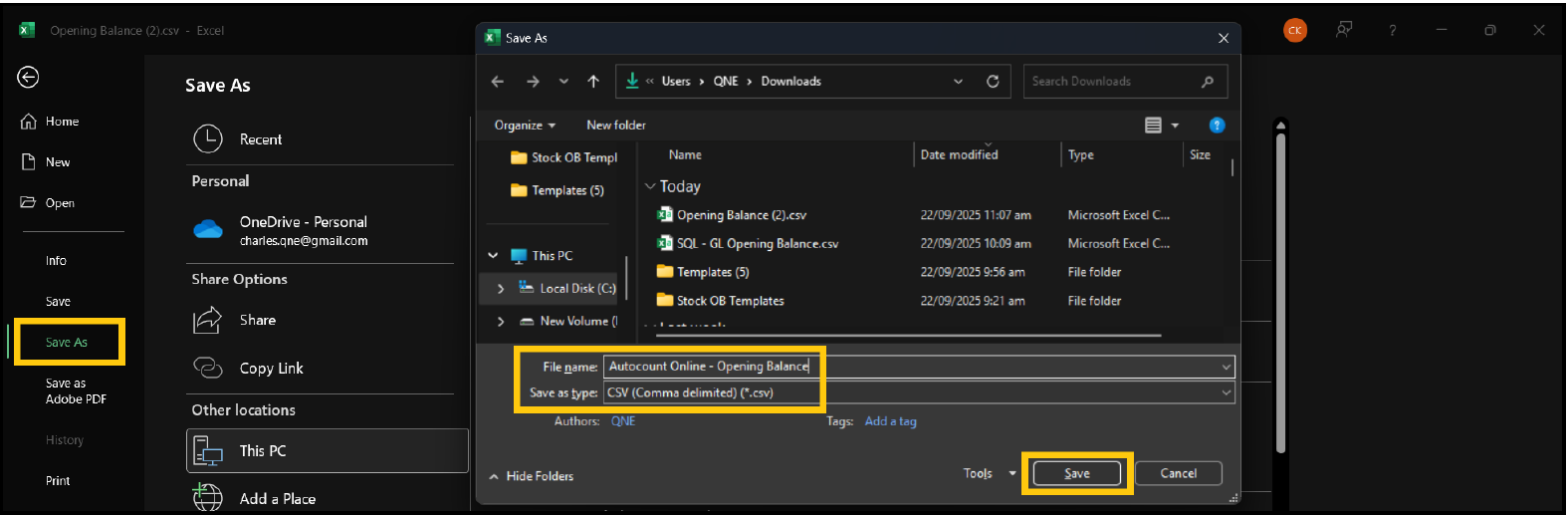Expand New Volume node
The image size is (1568, 516).
click(501, 322)
